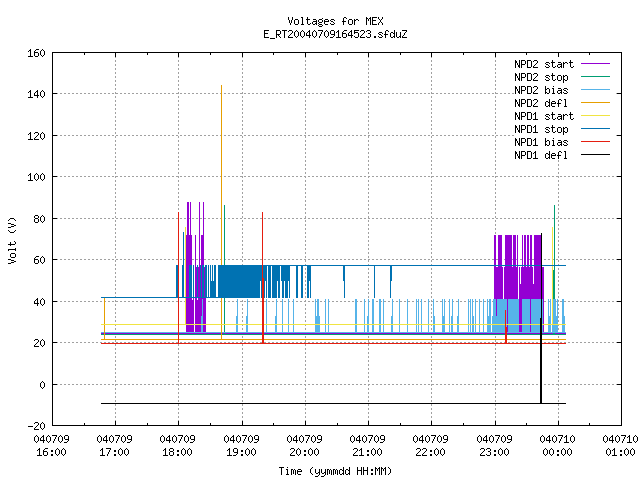Click the -20 y-axis tick label

tap(36, 426)
